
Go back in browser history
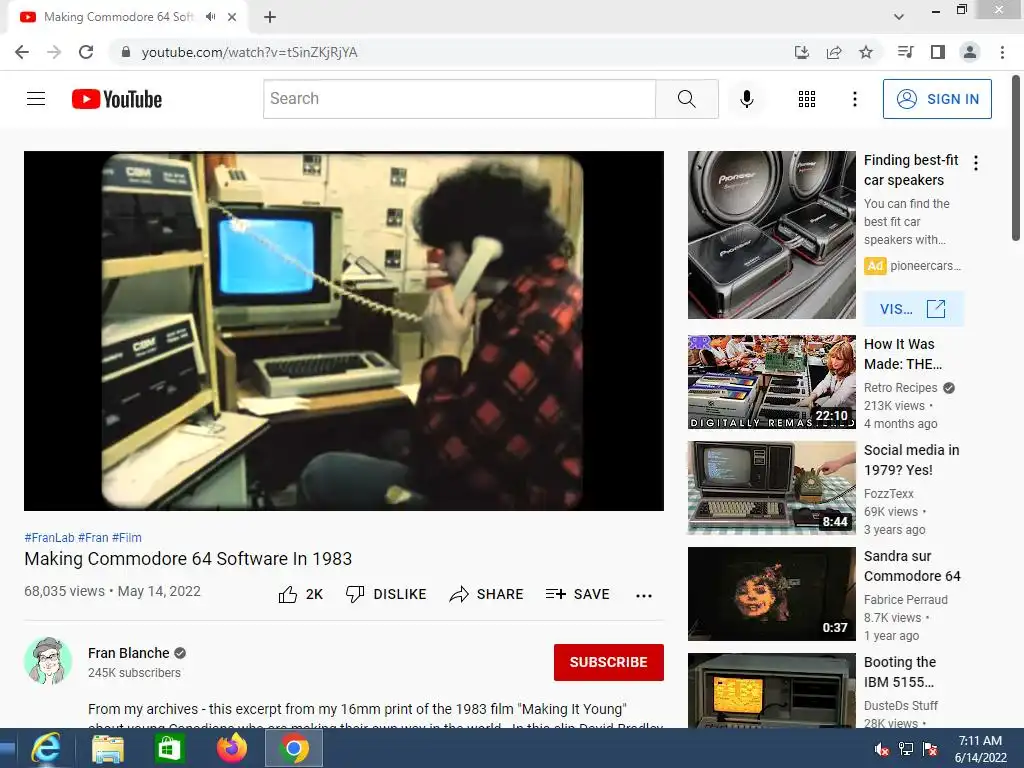tap(22, 52)
